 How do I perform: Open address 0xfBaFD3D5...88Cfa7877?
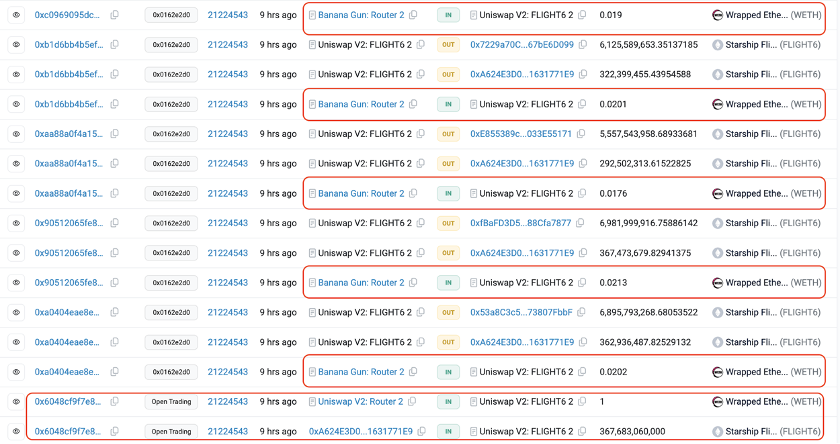coord(521,223)
